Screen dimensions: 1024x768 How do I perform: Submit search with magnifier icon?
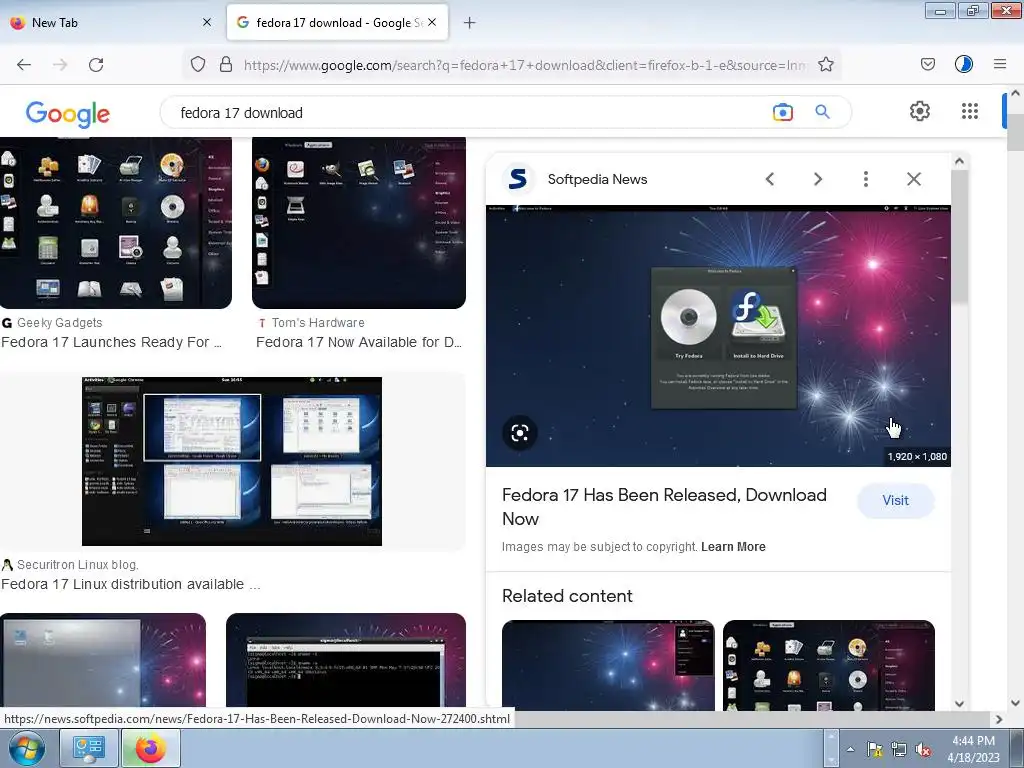[x=822, y=112]
